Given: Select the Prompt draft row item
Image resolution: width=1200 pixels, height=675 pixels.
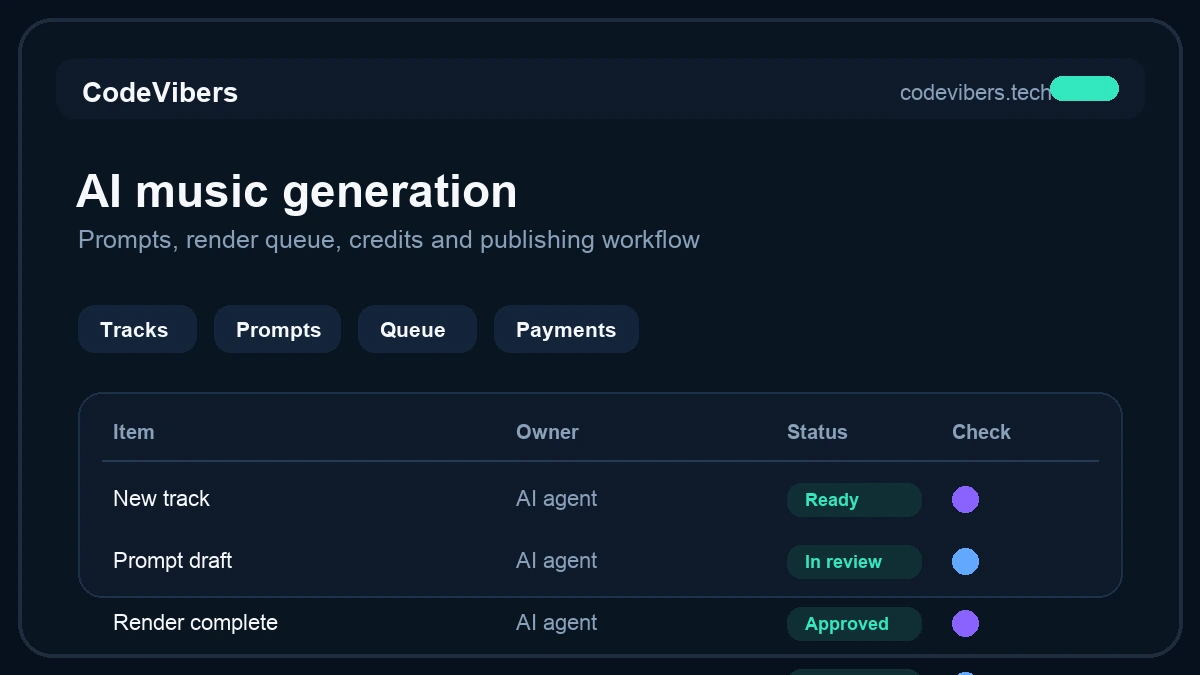Looking at the screenshot, I should [x=172, y=560].
